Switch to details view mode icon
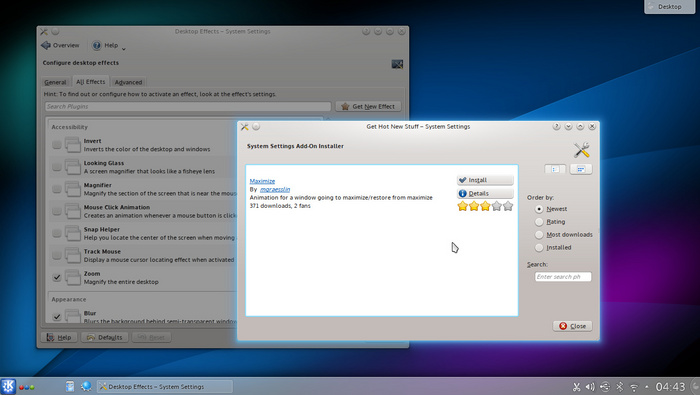The height and width of the screenshot is (395, 700). 581,169
